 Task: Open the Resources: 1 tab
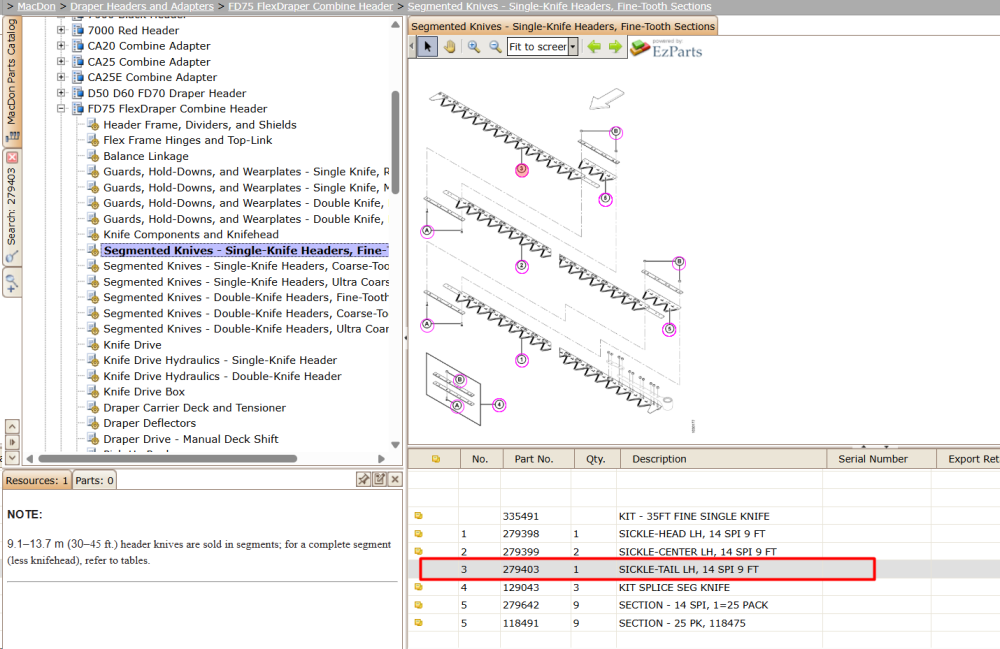click(37, 480)
